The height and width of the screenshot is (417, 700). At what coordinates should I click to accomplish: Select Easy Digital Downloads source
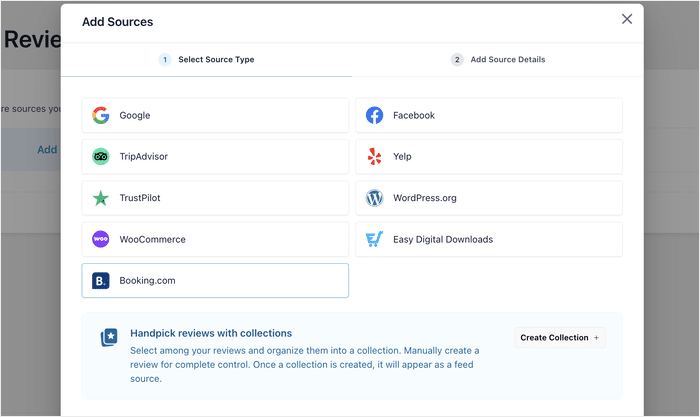489,239
